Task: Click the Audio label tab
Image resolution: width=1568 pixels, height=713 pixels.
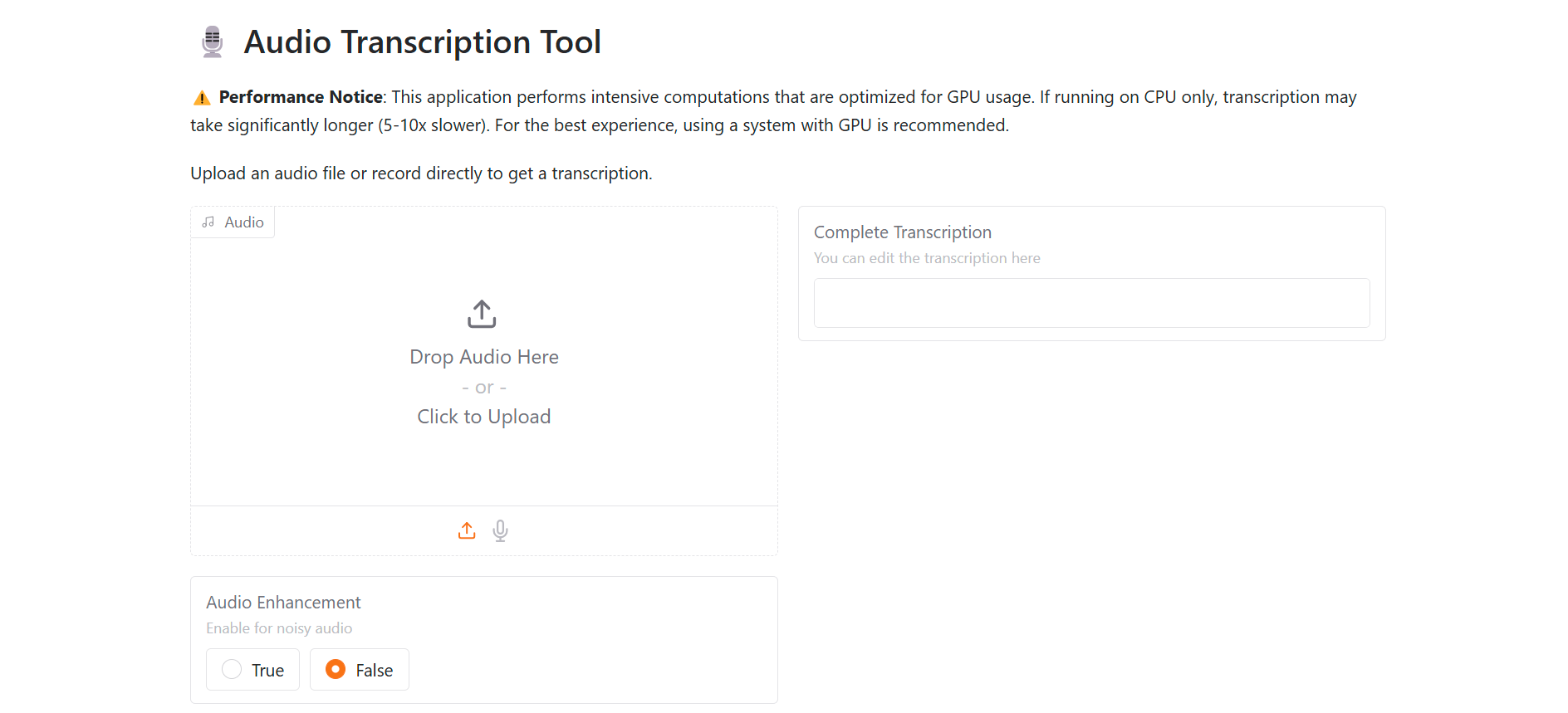Action: 243,222
